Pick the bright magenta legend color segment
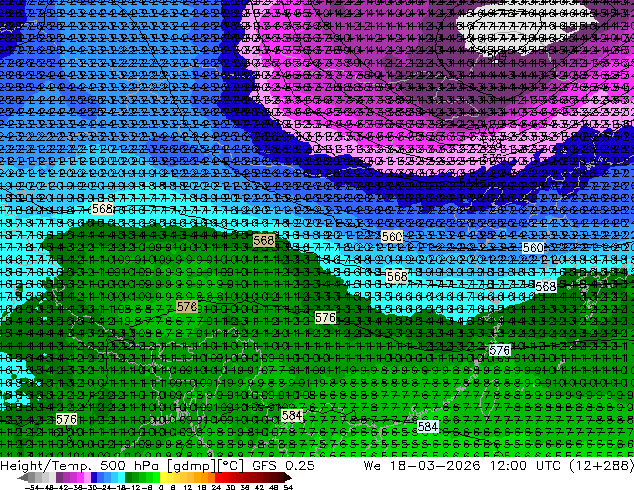This screenshot has width=634, height=490. (x=80, y=477)
